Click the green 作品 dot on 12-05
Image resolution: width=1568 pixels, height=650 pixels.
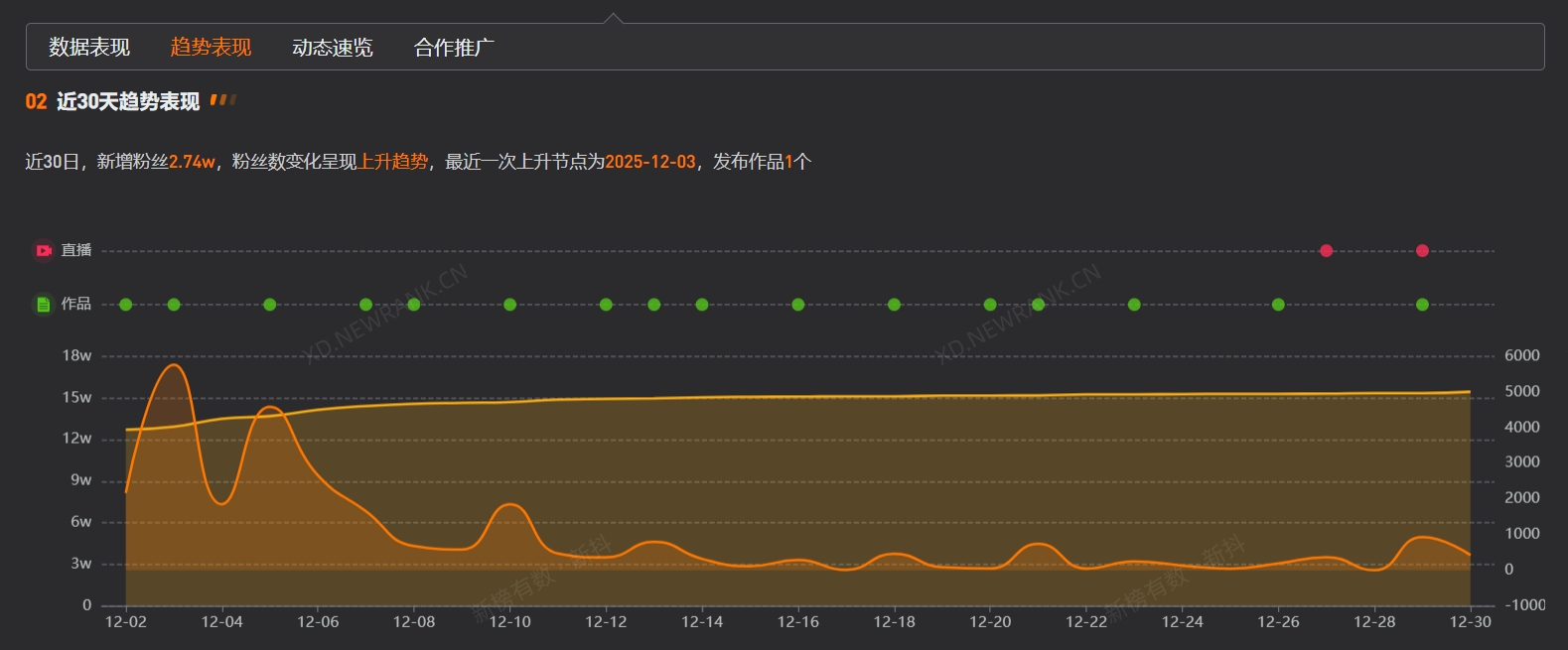tap(270, 305)
